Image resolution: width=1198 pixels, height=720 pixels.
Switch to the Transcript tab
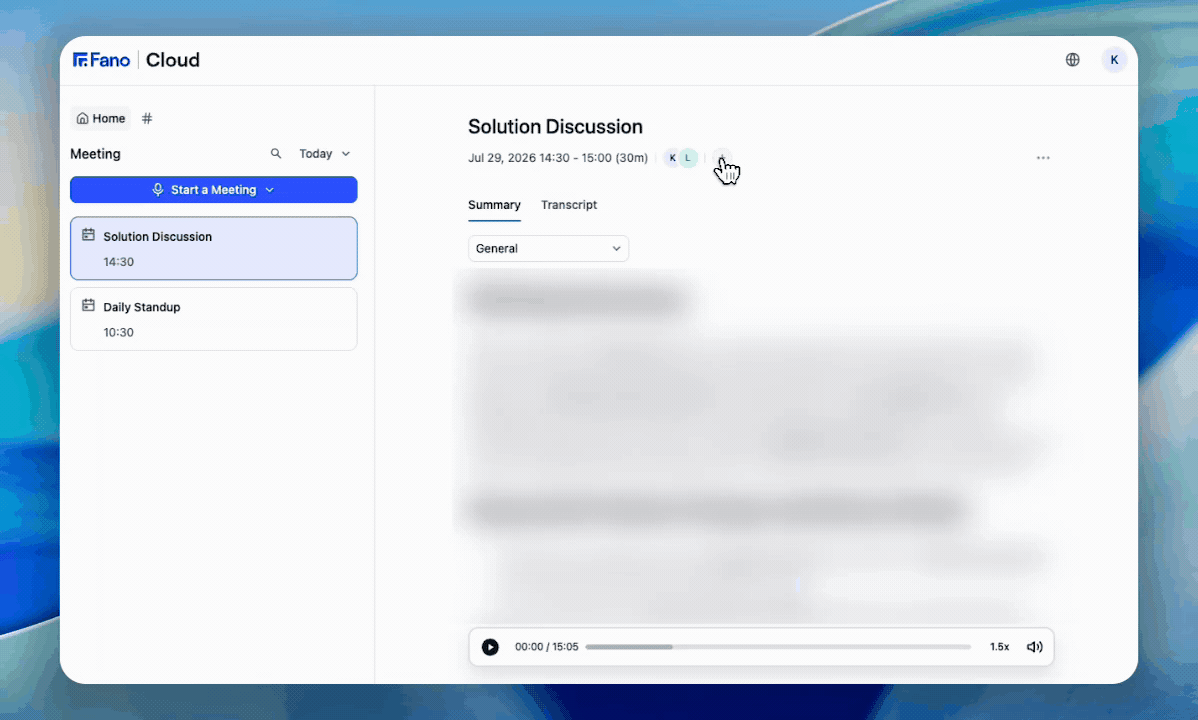click(x=569, y=205)
